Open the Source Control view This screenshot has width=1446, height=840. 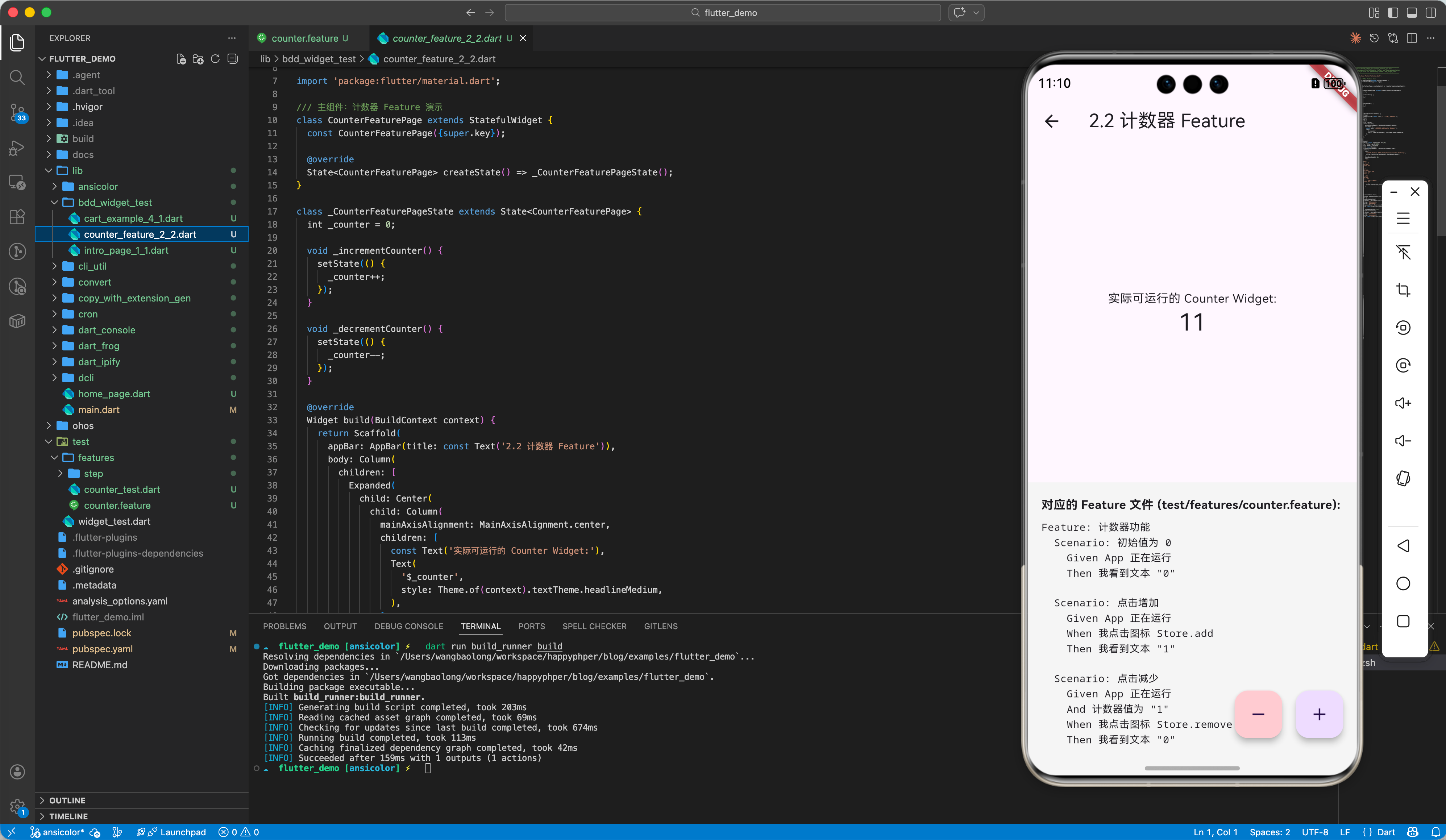coord(17,112)
